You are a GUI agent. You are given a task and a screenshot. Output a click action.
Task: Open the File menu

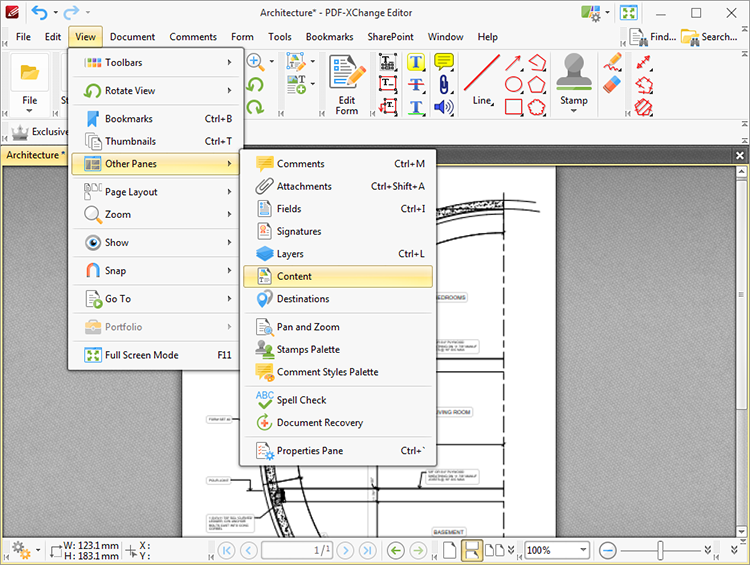23,37
